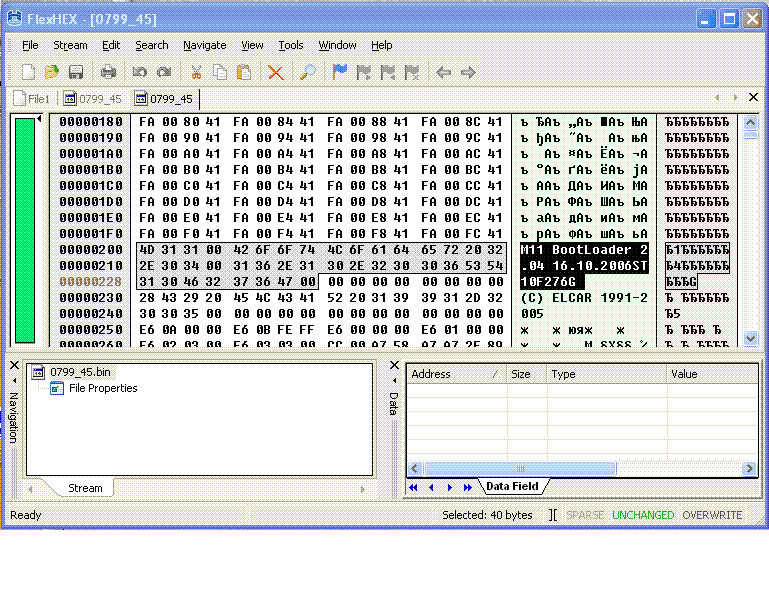
Task: Undo last action in toolbar
Action: click(139, 73)
